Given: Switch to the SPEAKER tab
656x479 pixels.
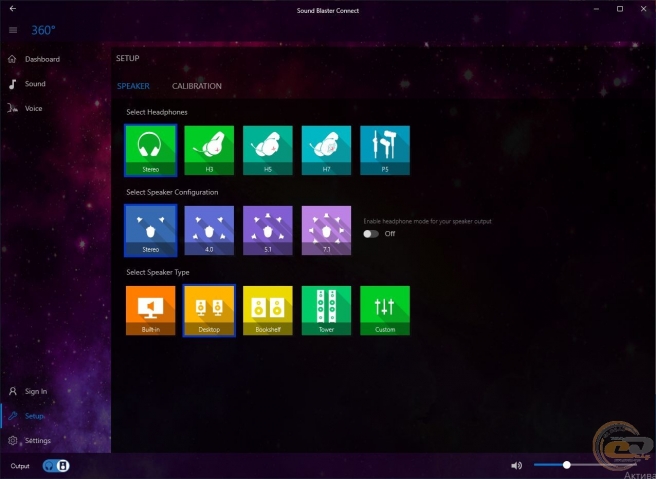Looking at the screenshot, I should [133, 86].
